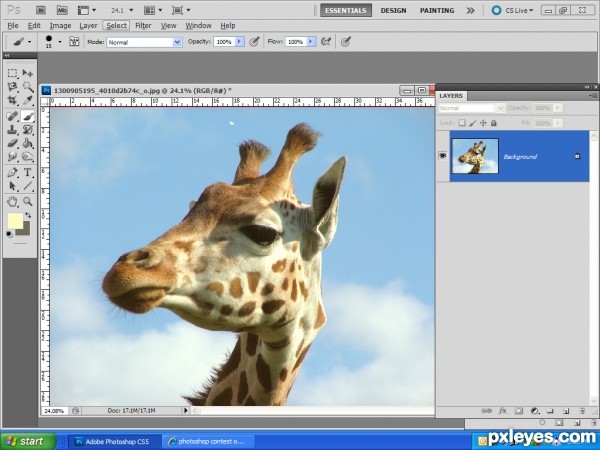Select the Crop tool
This screenshot has height=450, width=600.
coord(13,101)
